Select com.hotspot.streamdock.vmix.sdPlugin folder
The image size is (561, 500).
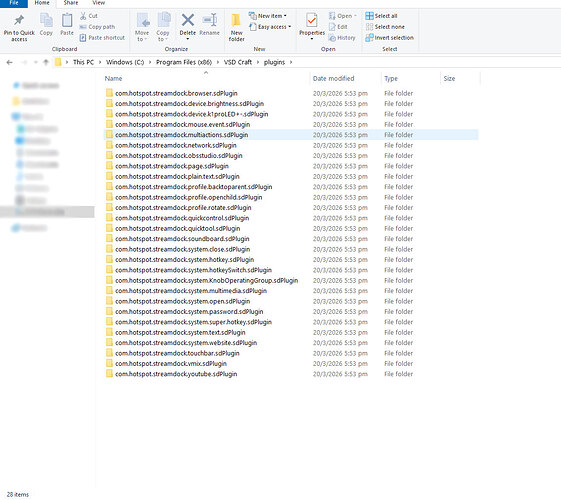point(171,363)
